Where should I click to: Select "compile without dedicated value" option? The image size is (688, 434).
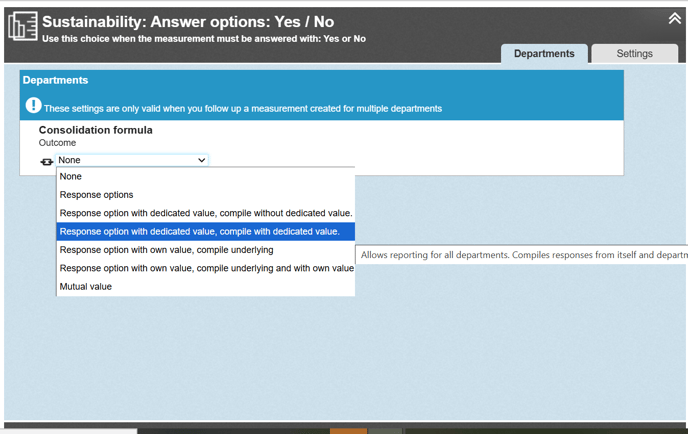click(206, 213)
